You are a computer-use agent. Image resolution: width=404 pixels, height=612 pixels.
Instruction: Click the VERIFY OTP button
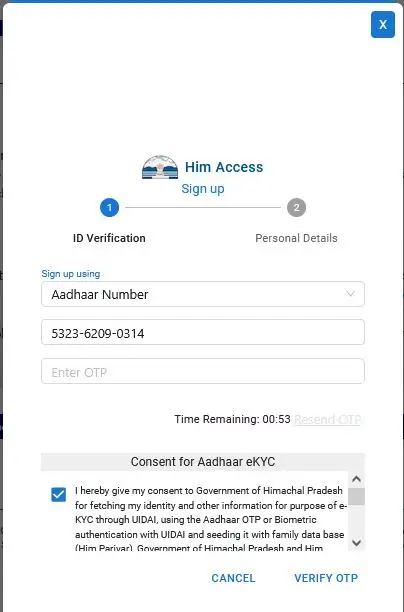click(x=326, y=578)
